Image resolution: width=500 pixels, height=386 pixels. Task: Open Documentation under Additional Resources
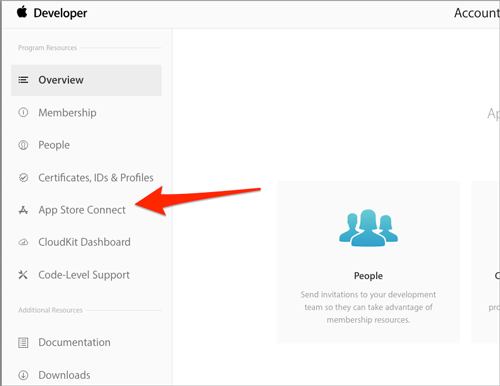(74, 342)
